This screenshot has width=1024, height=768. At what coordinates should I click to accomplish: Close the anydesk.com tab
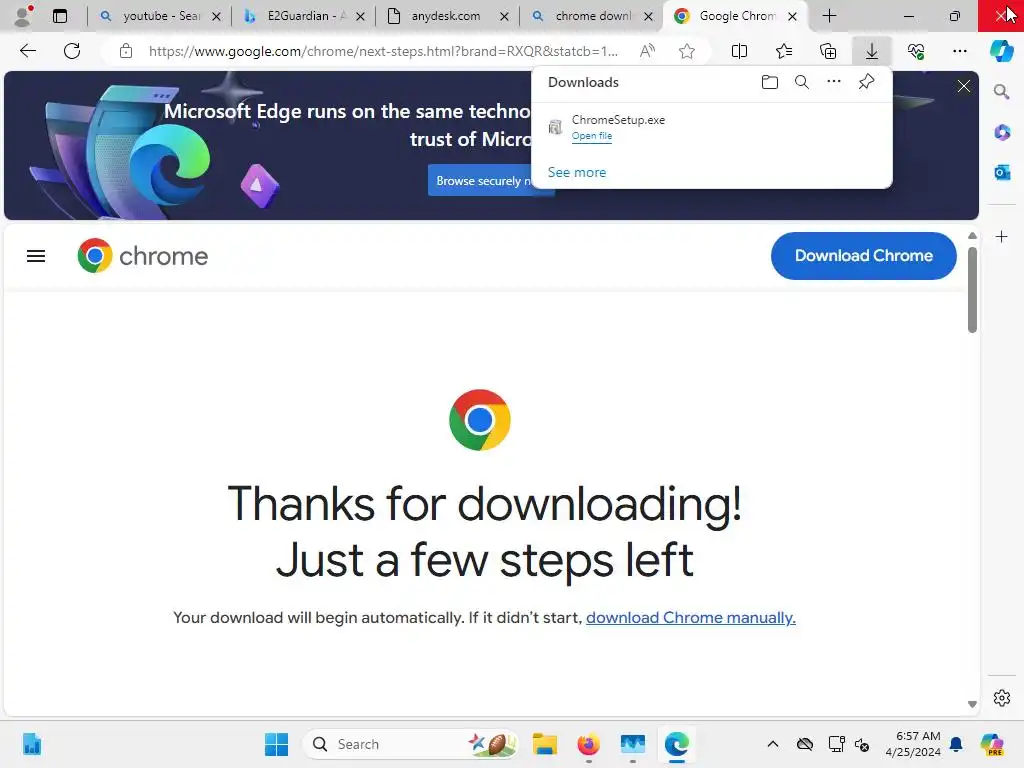pos(504,16)
